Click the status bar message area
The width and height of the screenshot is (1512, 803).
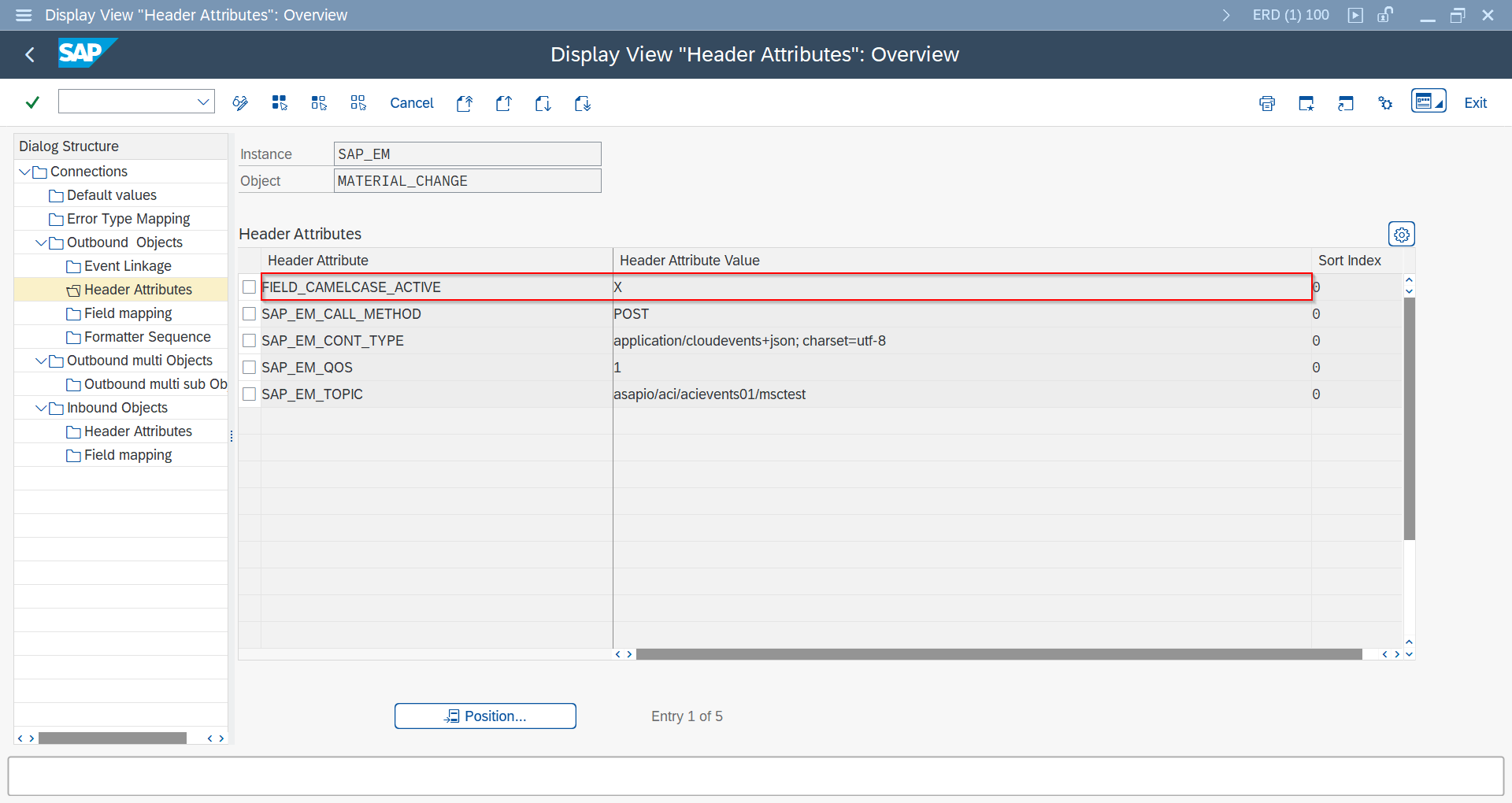[756, 776]
